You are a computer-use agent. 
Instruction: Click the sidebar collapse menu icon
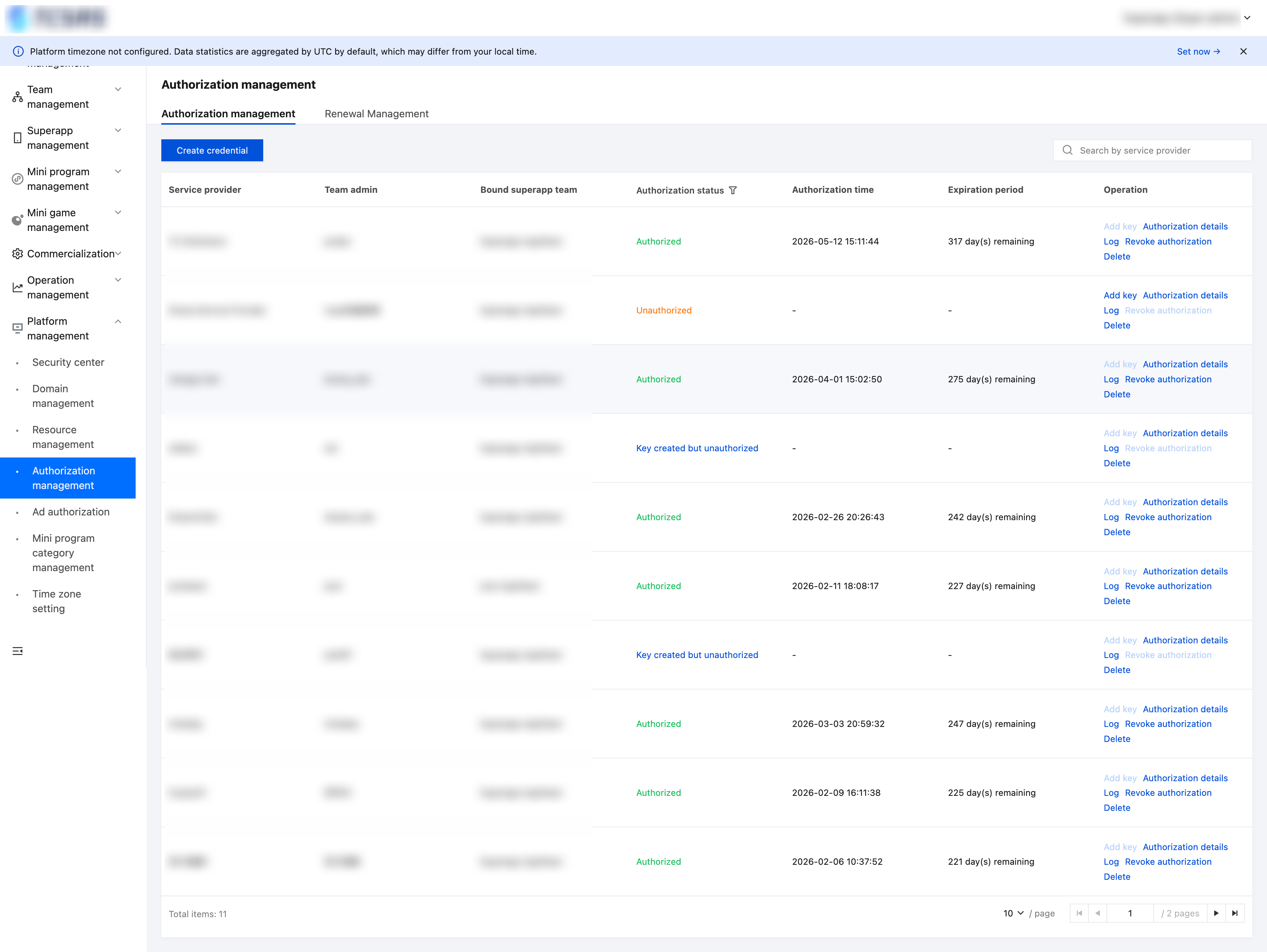coord(18,651)
